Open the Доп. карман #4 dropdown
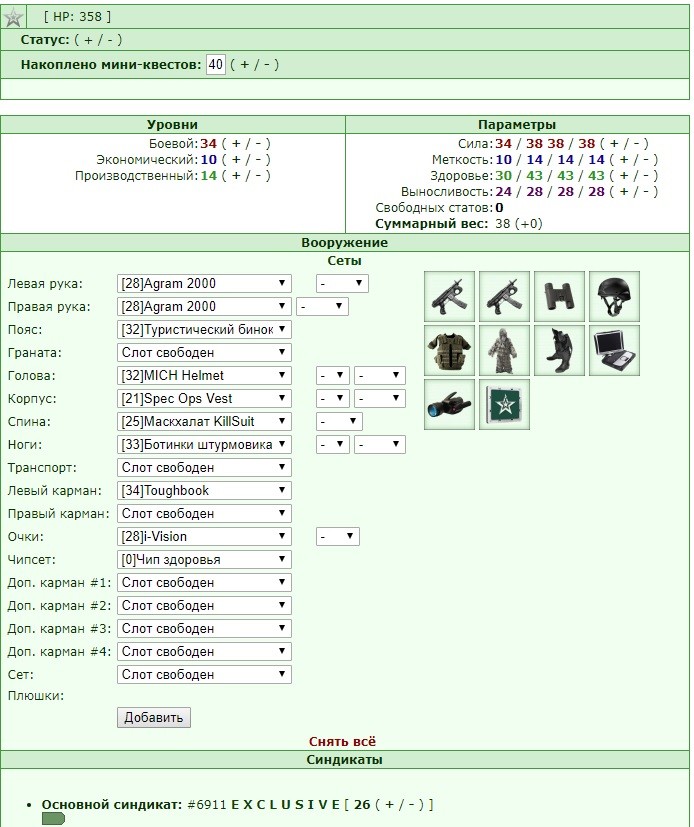This screenshot has height=827, width=694. [204, 651]
